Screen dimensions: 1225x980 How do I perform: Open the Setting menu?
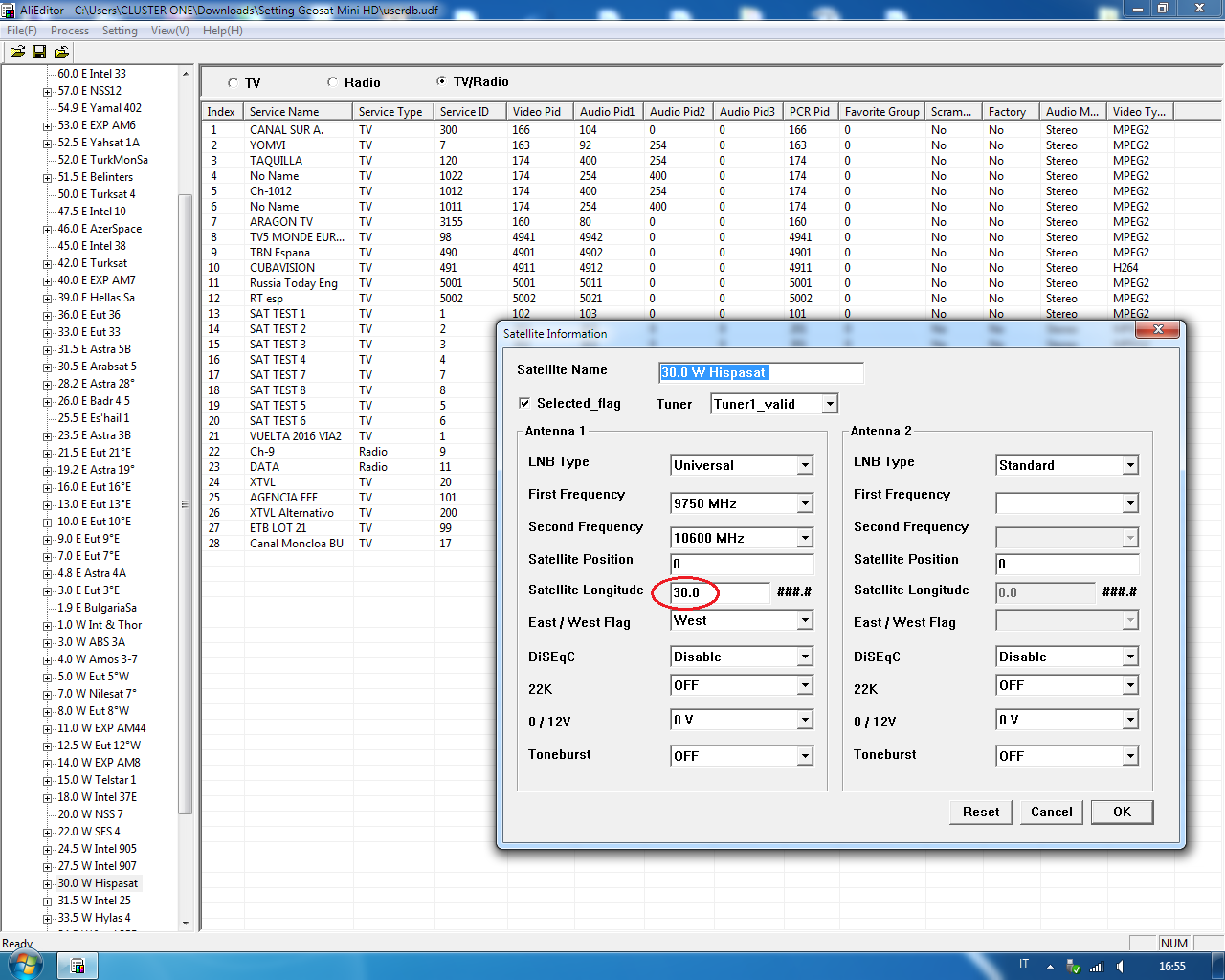(x=120, y=31)
